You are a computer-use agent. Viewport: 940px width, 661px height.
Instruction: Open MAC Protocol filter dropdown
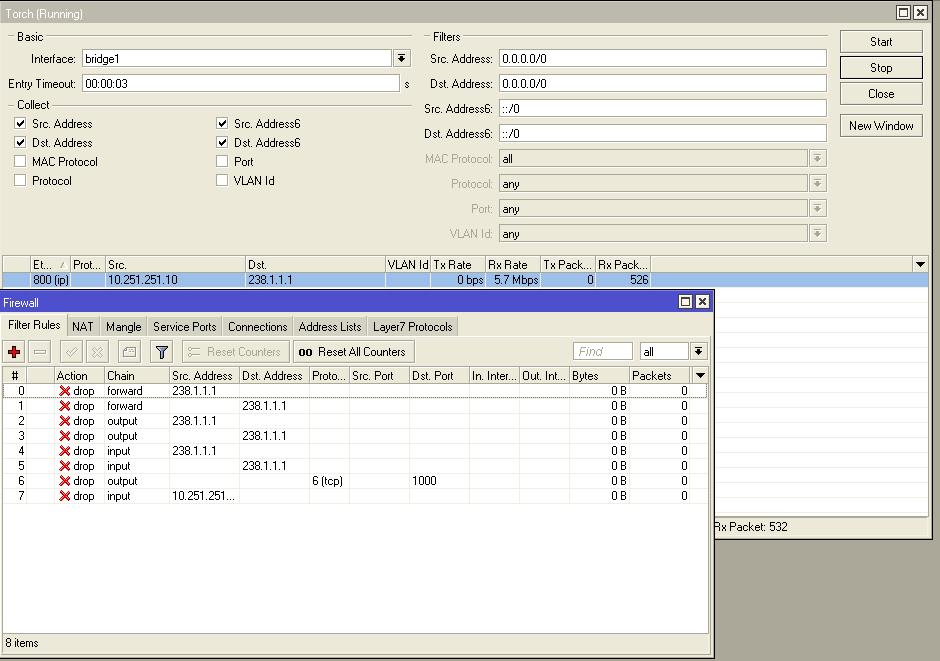818,159
